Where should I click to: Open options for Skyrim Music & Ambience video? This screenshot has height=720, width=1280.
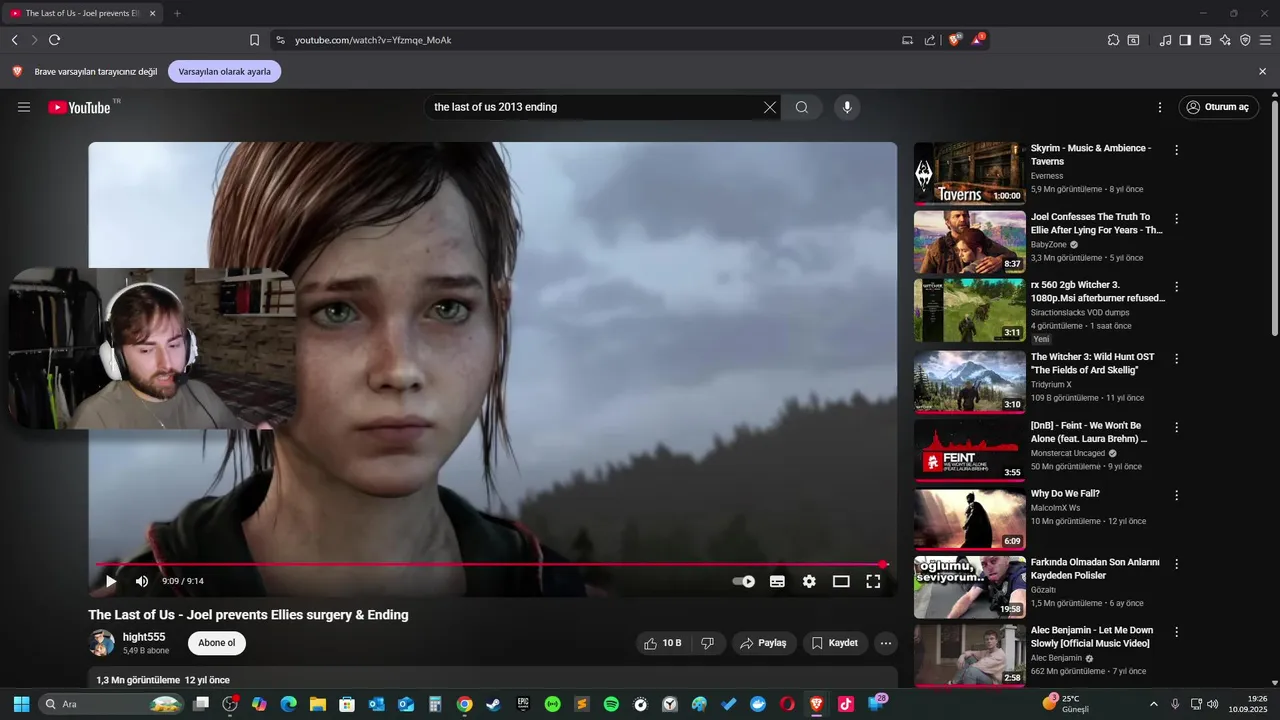pyautogui.click(x=1177, y=150)
